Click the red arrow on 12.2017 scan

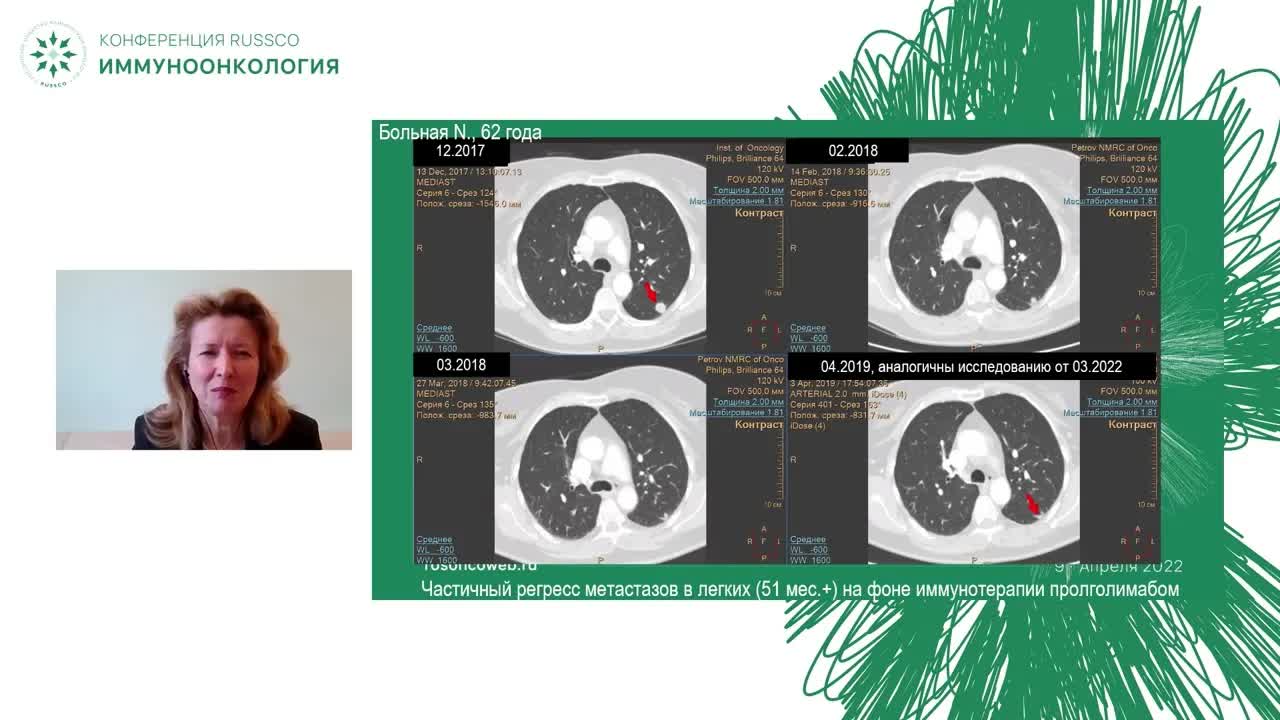point(651,292)
